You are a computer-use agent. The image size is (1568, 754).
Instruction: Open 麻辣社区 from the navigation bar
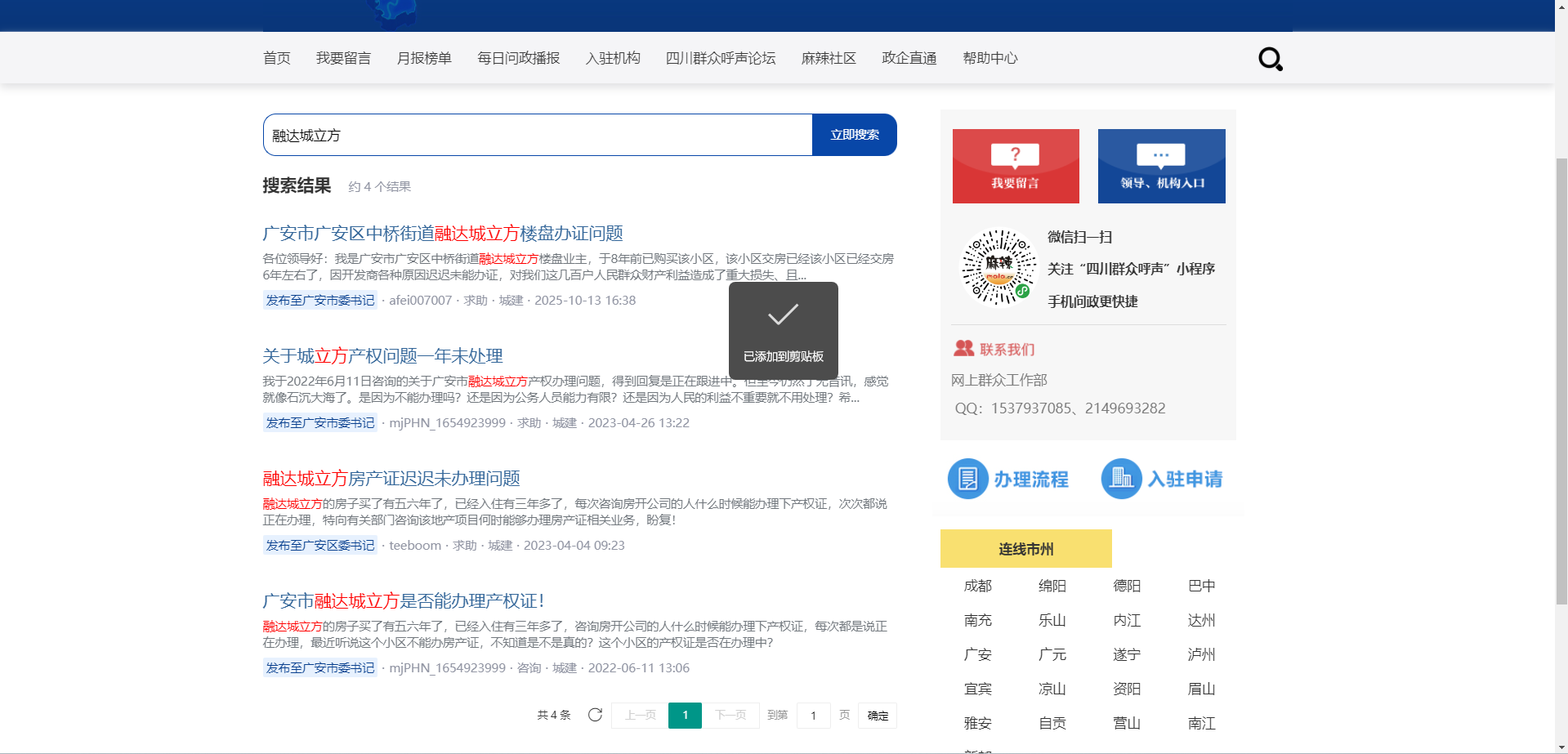[x=829, y=58]
